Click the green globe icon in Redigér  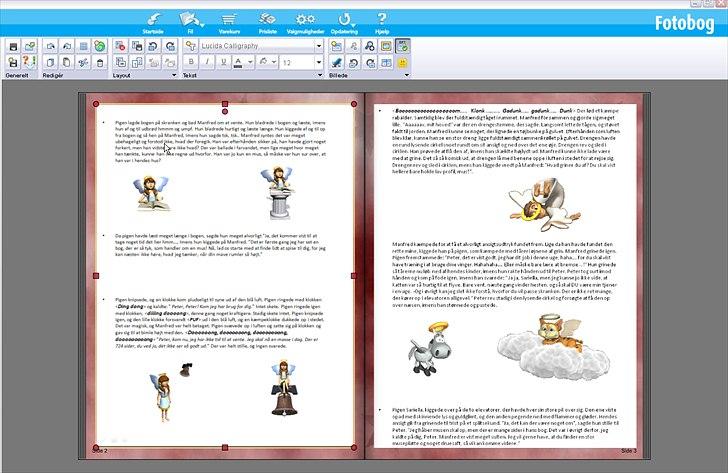(x=99, y=46)
